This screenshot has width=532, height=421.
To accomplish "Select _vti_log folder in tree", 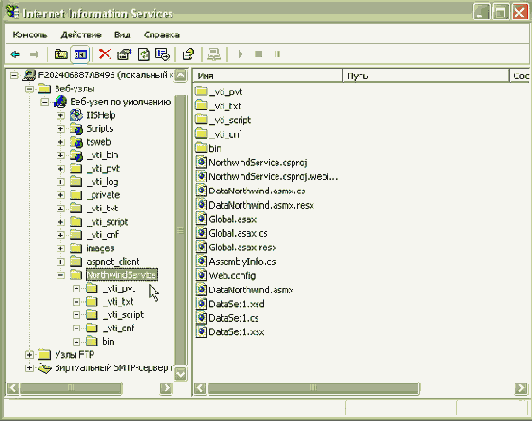I will [x=103, y=182].
